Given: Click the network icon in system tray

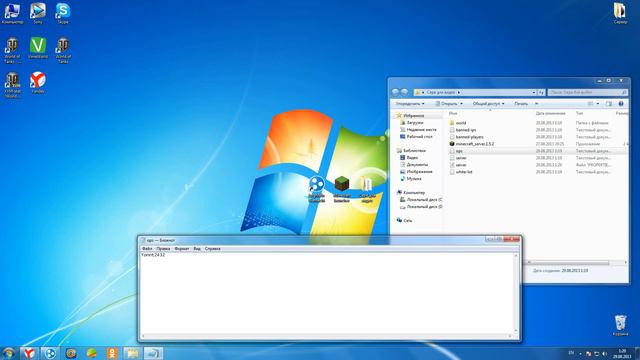Looking at the screenshot, I should 596,353.
